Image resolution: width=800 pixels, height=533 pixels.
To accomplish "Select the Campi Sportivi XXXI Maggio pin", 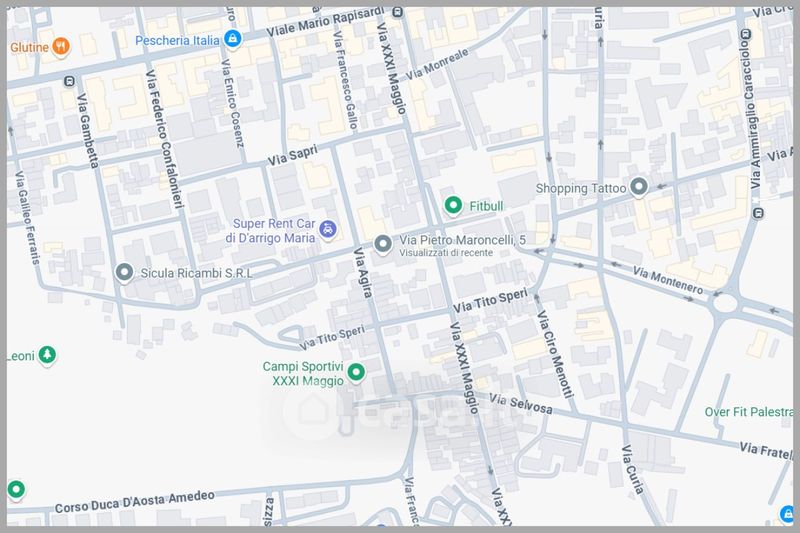I will coord(355,374).
